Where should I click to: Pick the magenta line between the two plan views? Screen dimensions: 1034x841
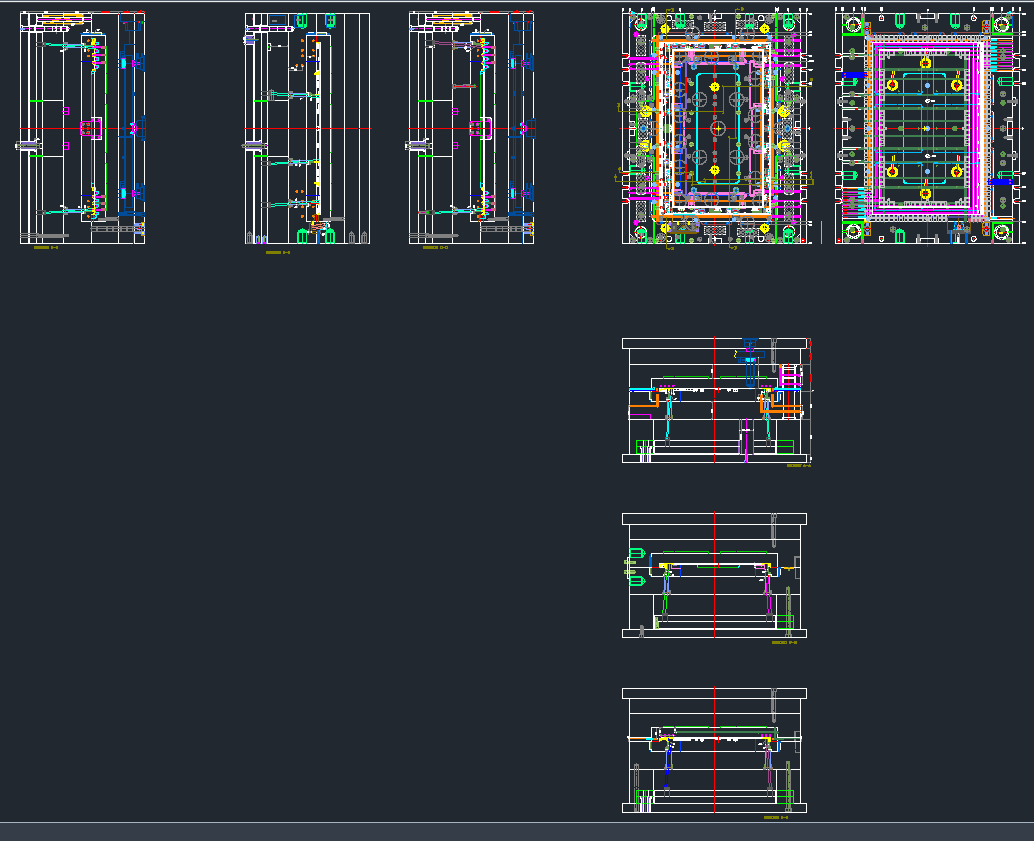point(822,232)
